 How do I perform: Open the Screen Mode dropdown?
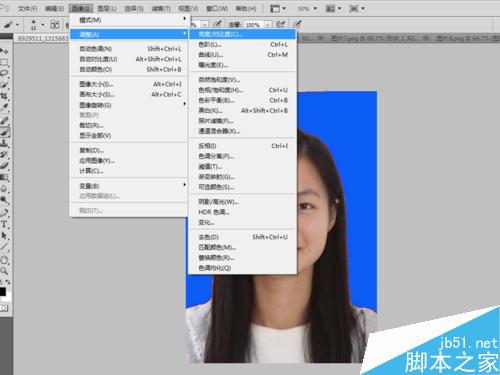click(x=357, y=8)
